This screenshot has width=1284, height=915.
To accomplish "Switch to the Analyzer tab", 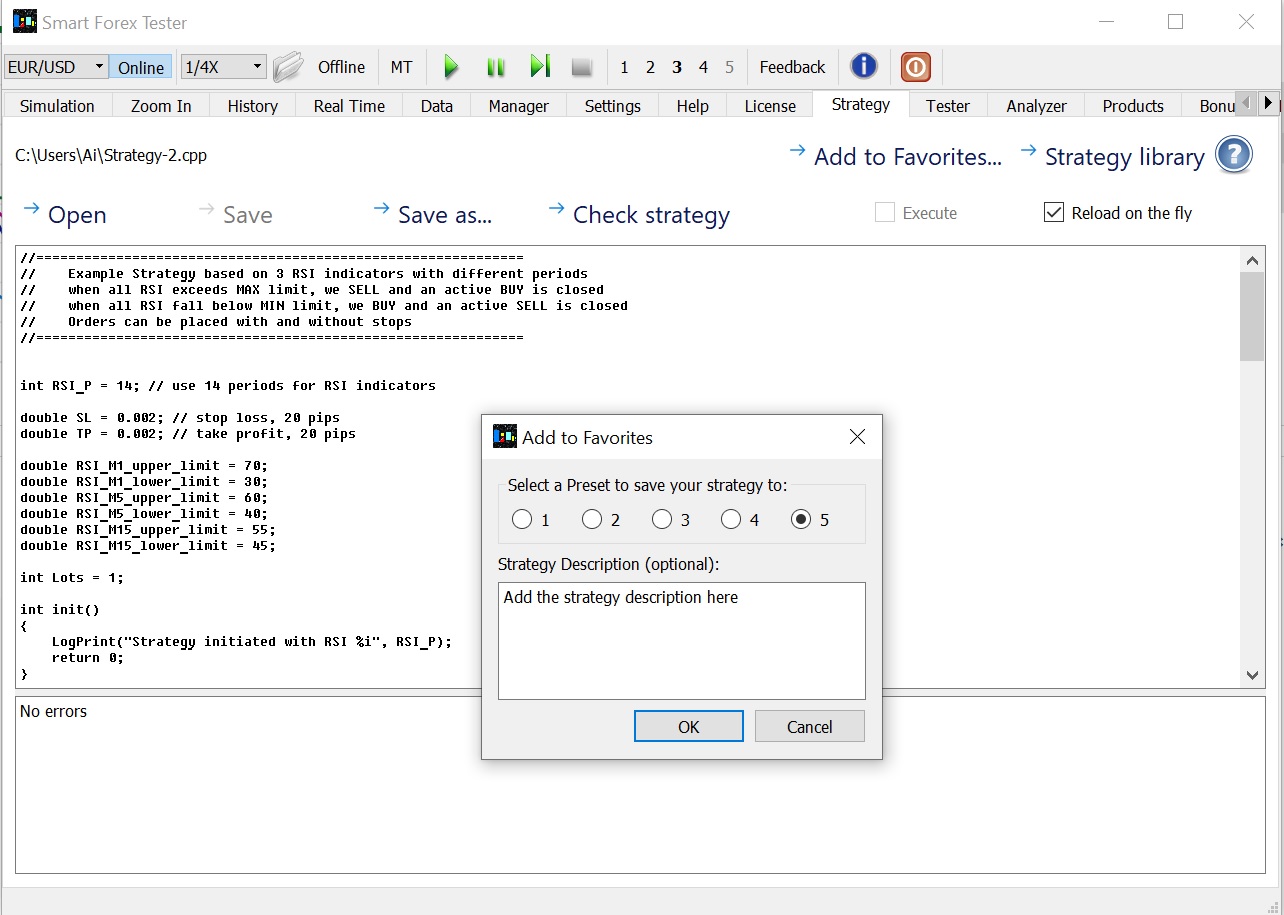I will click(1036, 106).
